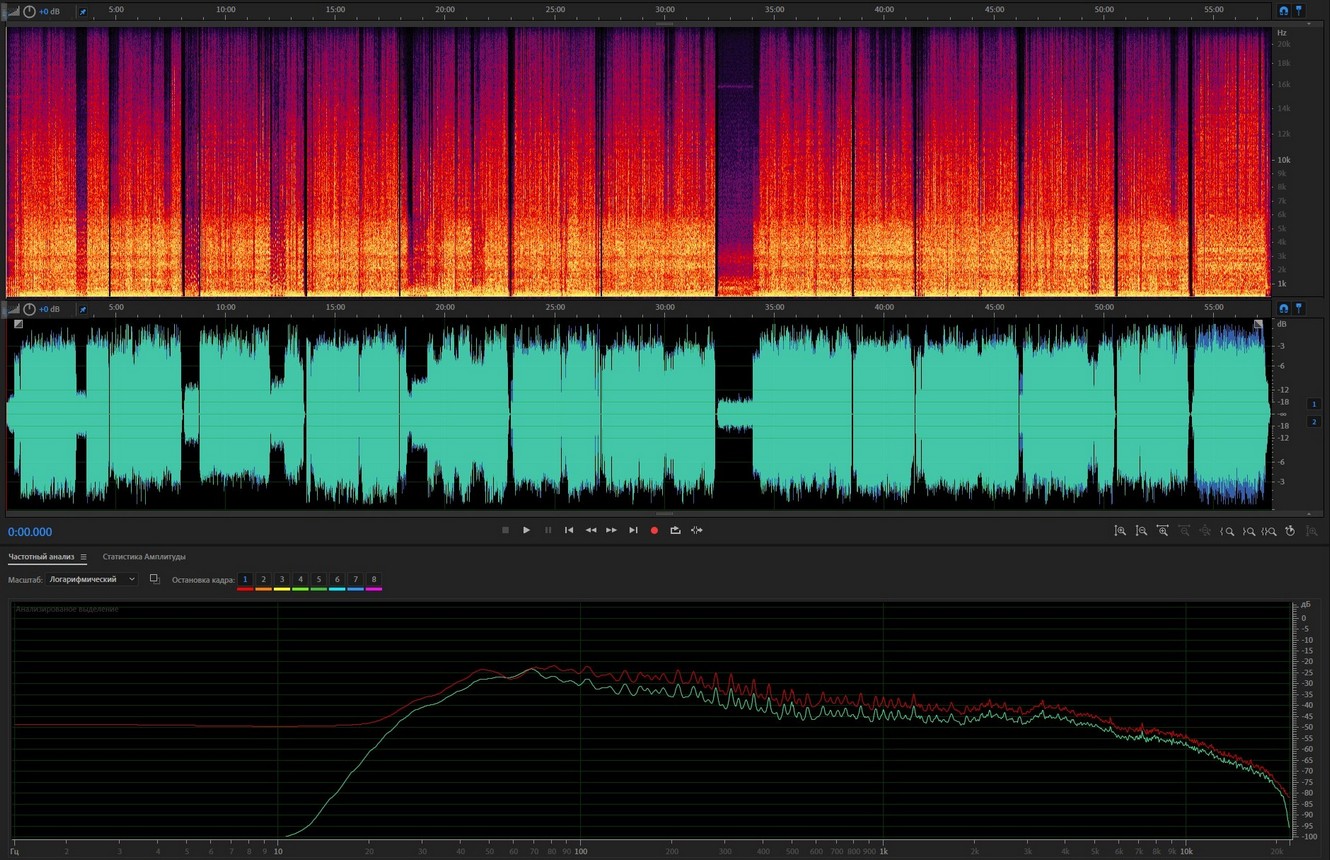Toggle loop playback icon
1330x860 pixels.
675,530
